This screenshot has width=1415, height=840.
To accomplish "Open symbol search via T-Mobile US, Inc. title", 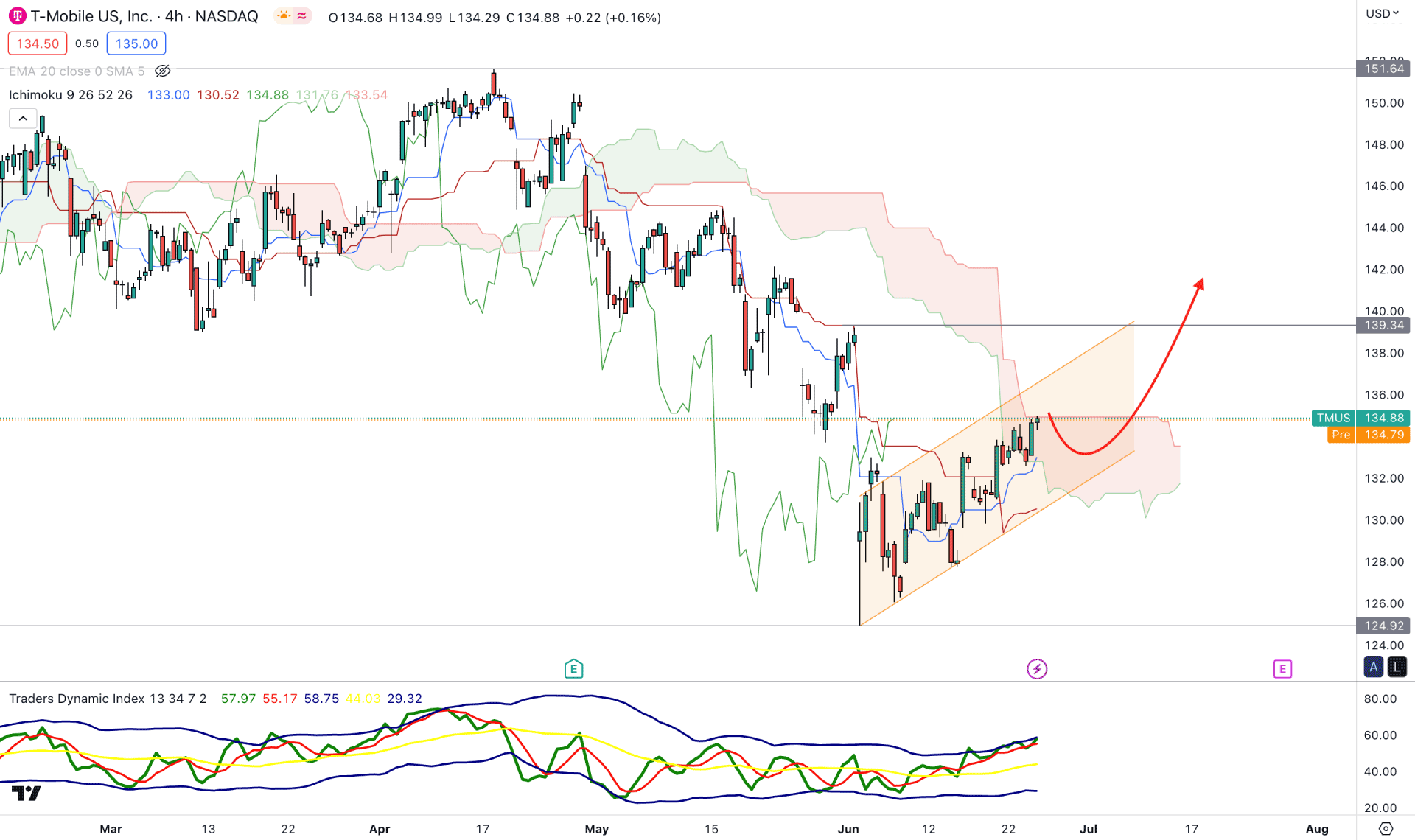I will pyautogui.click(x=144, y=16).
